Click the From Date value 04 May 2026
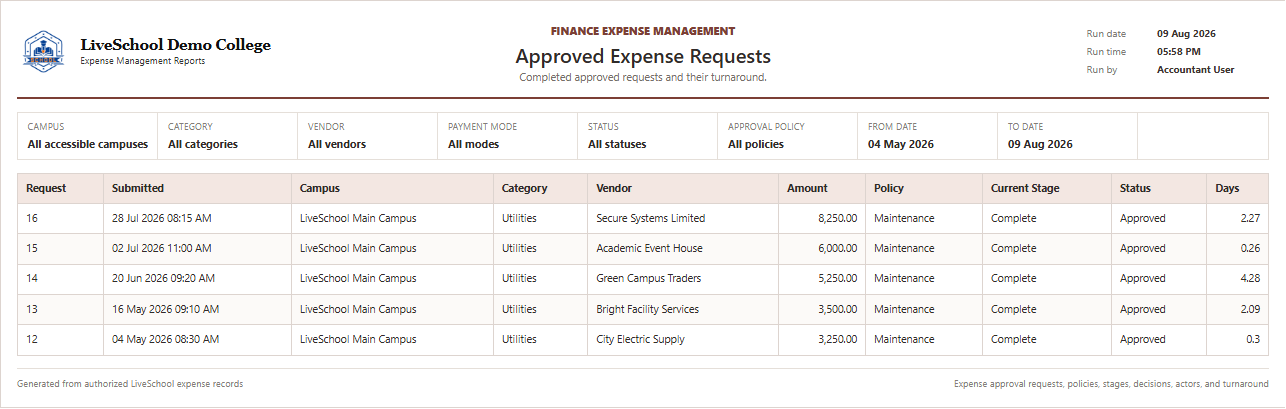Screen dimensions: 1286x409 901,144
